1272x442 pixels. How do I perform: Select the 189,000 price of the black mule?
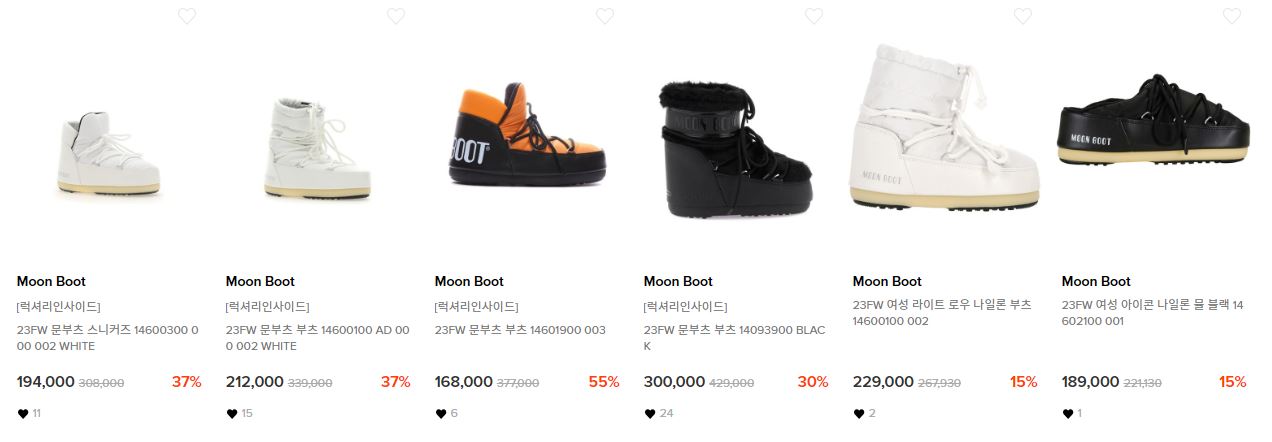coord(1090,382)
